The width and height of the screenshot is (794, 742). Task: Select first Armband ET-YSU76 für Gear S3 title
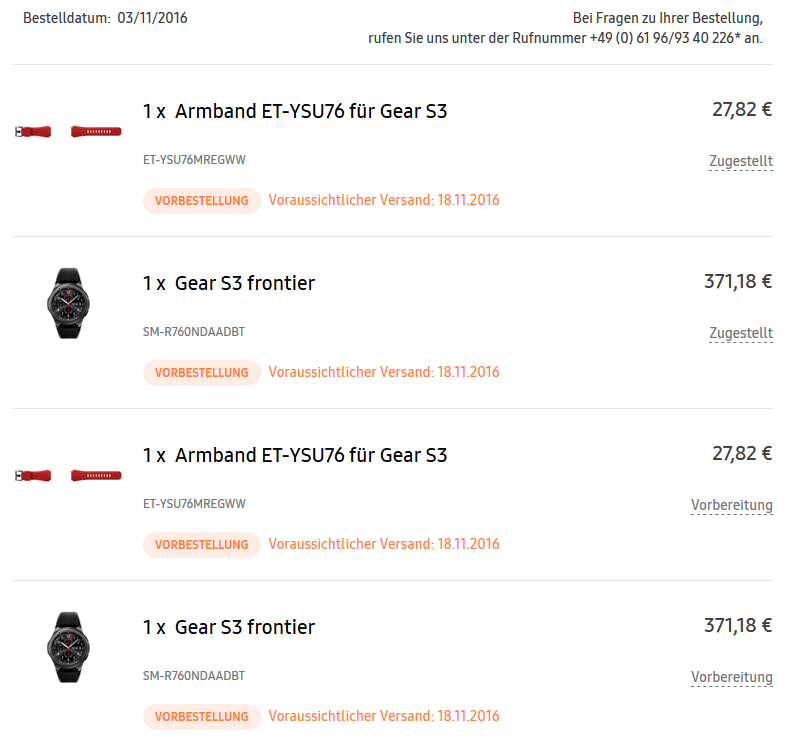click(311, 111)
